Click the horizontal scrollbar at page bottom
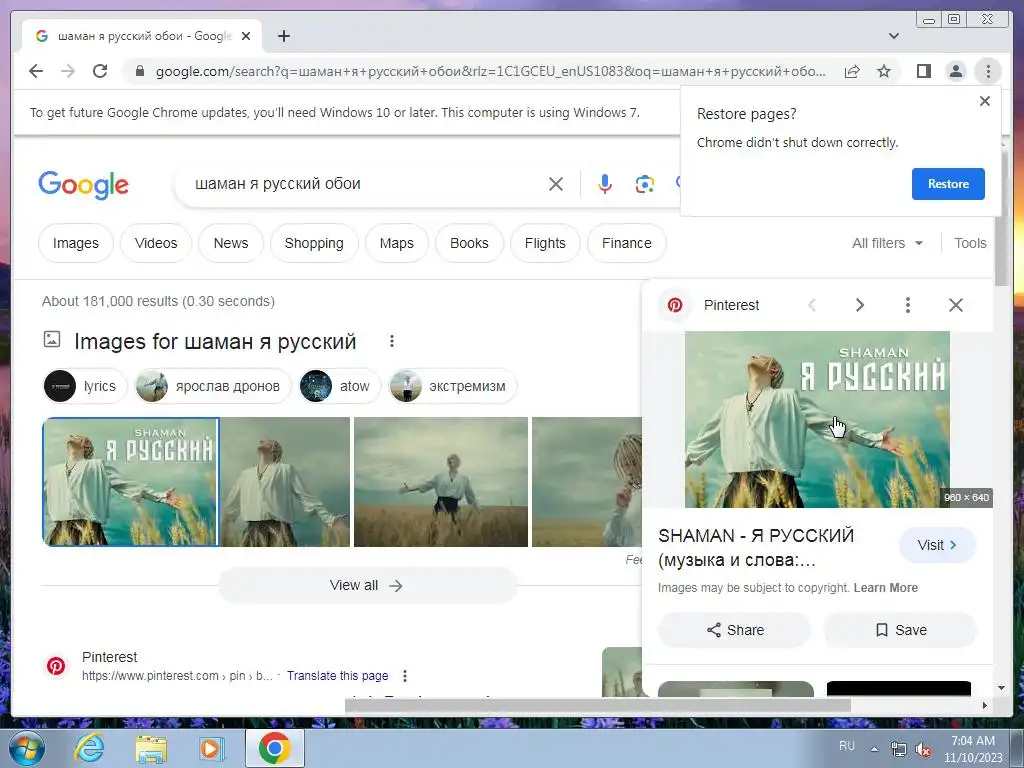1024x768 pixels. [598, 705]
